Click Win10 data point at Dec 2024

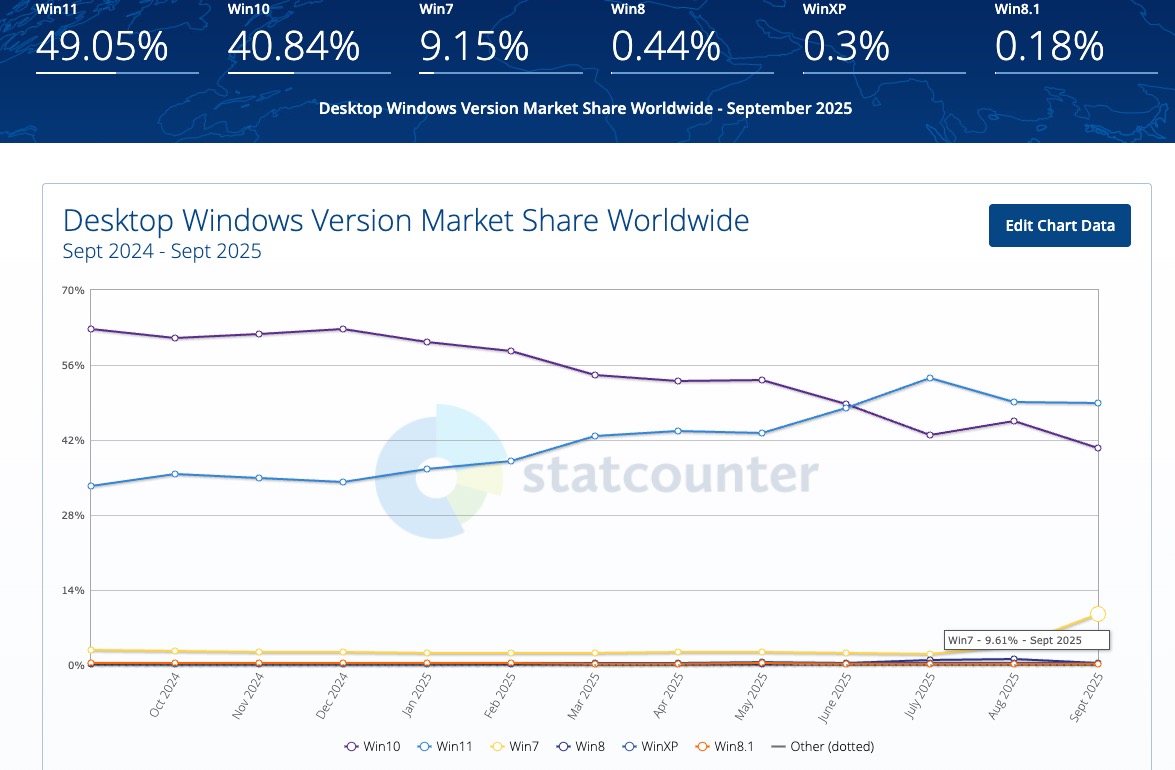pyautogui.click(x=343, y=329)
